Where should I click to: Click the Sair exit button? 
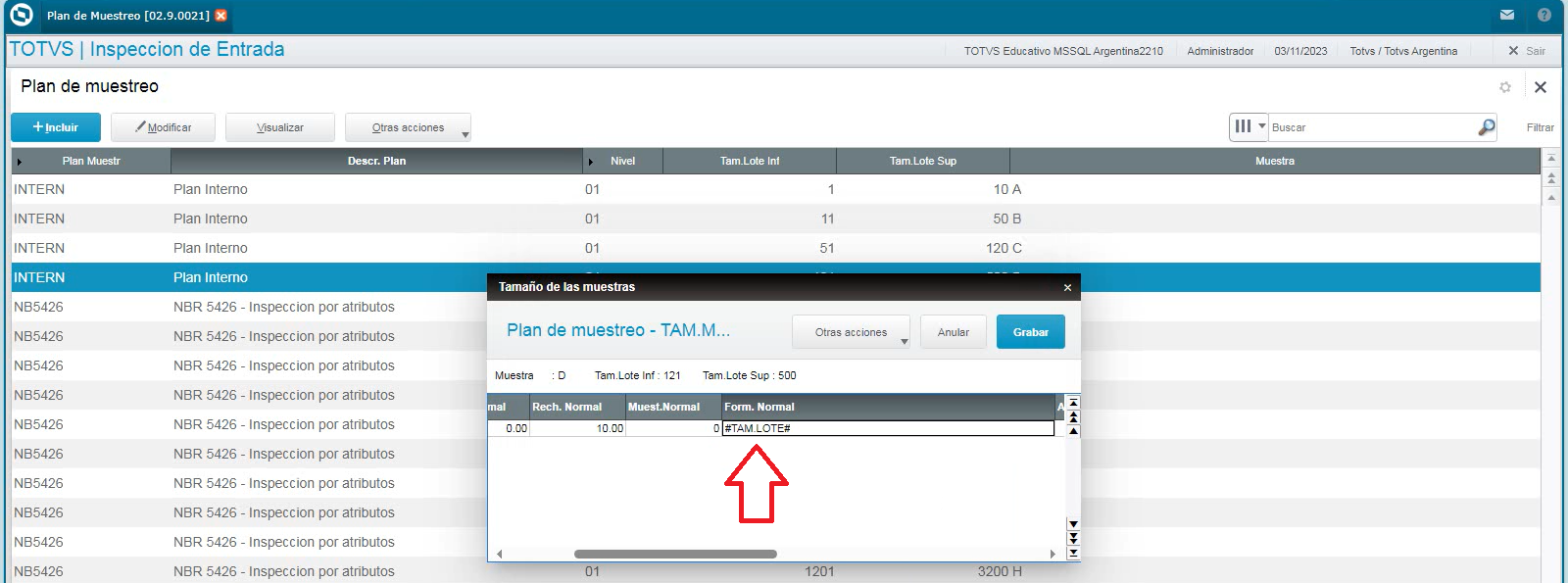click(x=1527, y=51)
